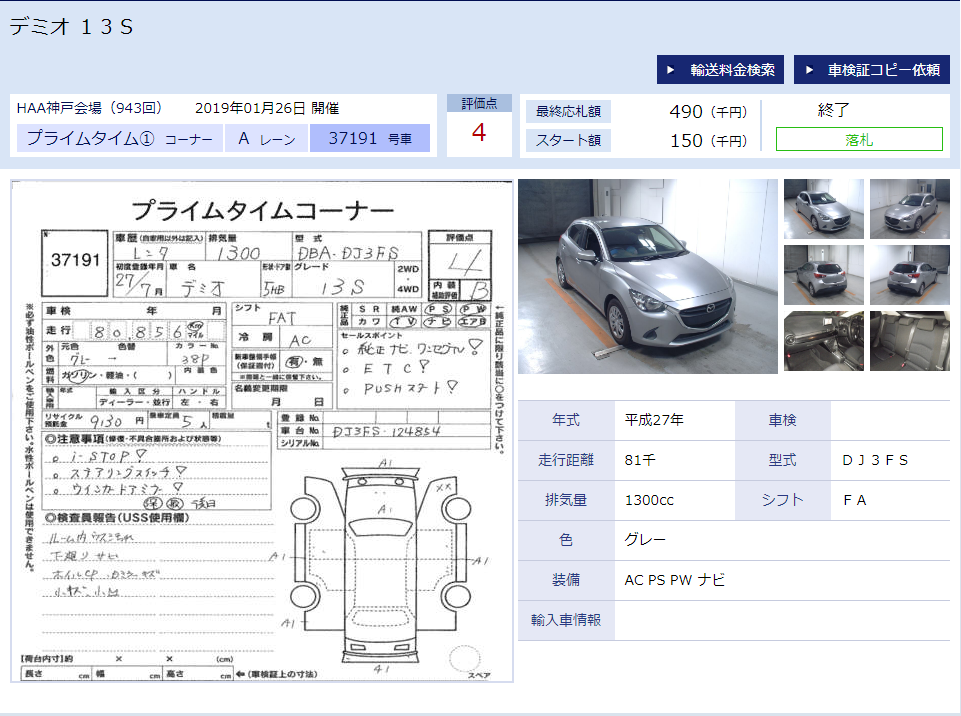Click the 最終応札額 label
Screen dimensions: 961x716
568,112
